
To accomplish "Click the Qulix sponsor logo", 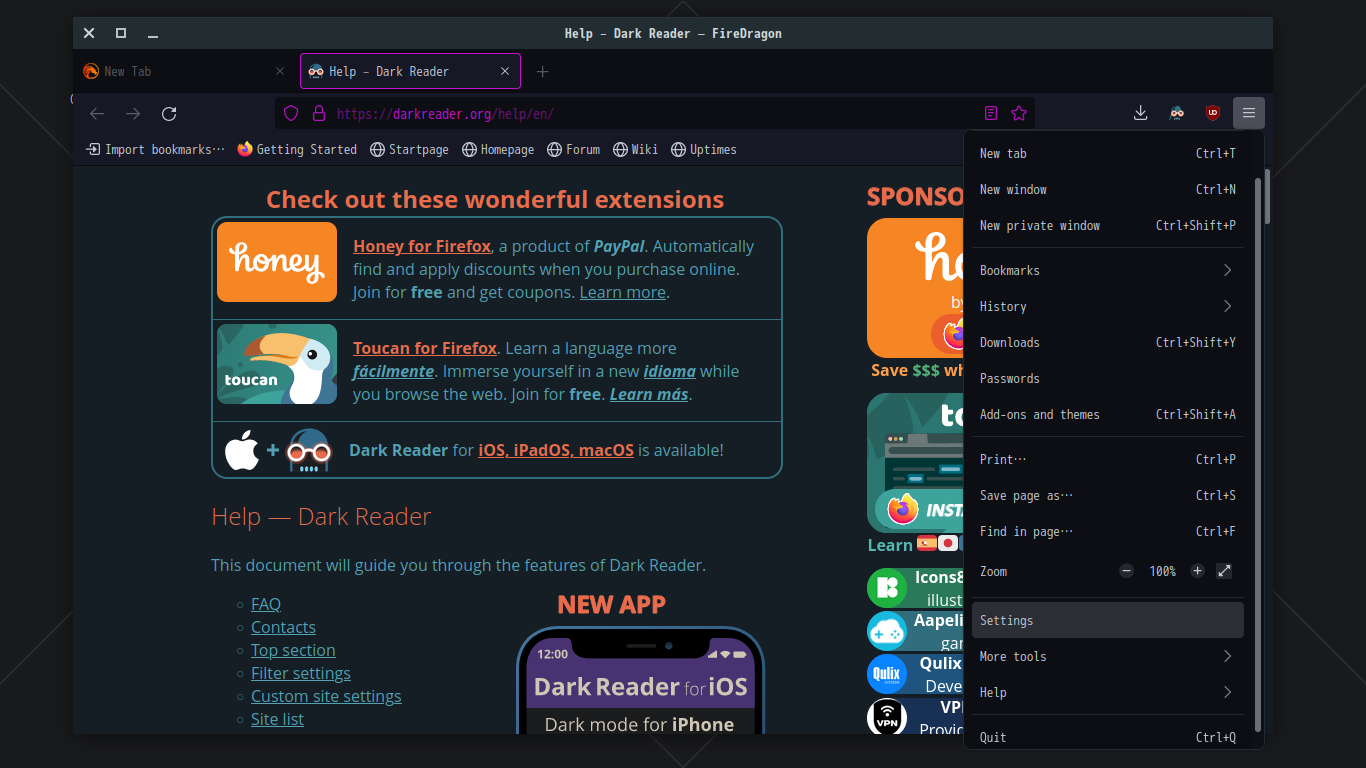I will [887, 673].
